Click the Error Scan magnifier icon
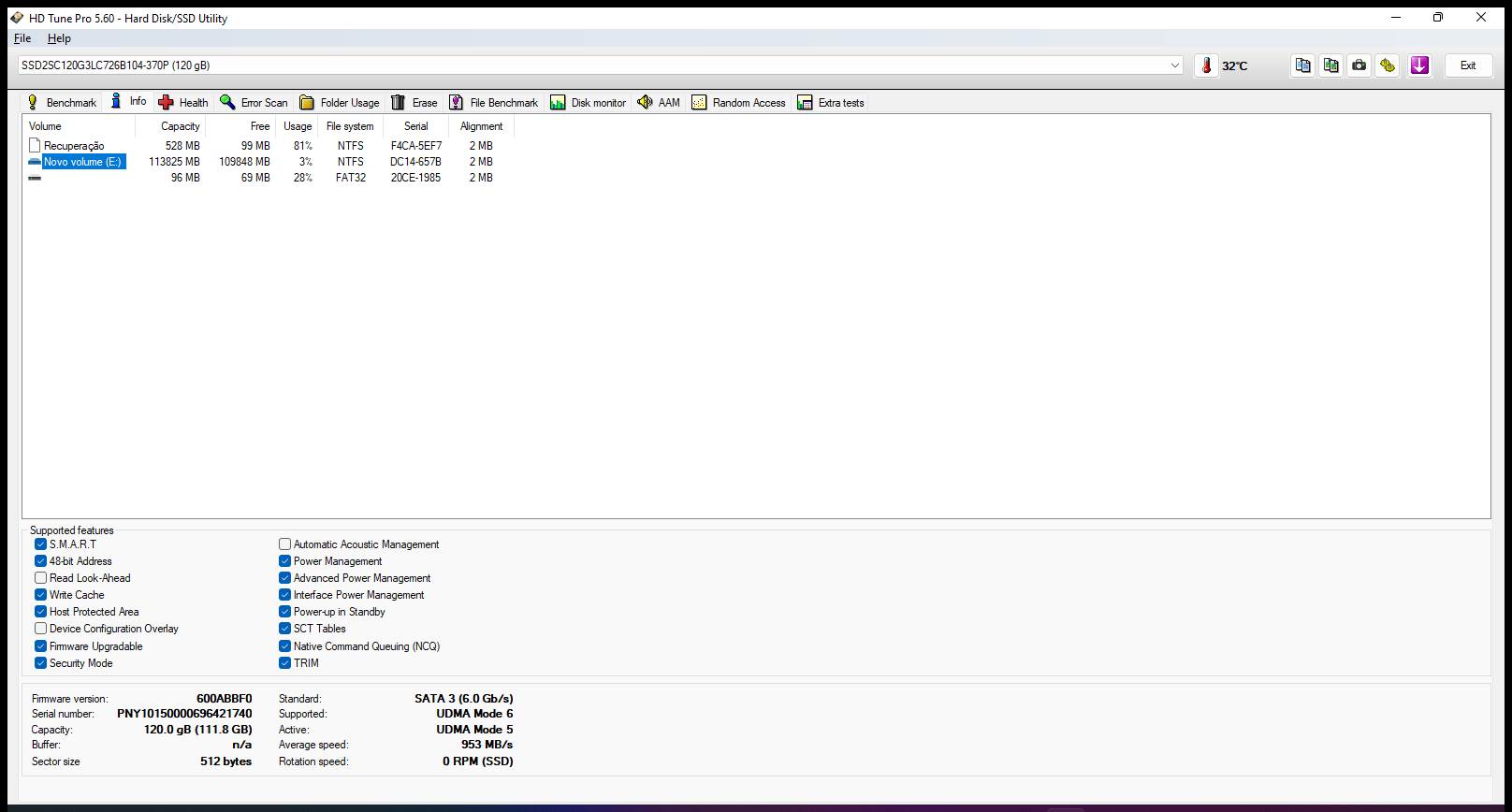The width and height of the screenshot is (1512, 812). pyautogui.click(x=227, y=102)
